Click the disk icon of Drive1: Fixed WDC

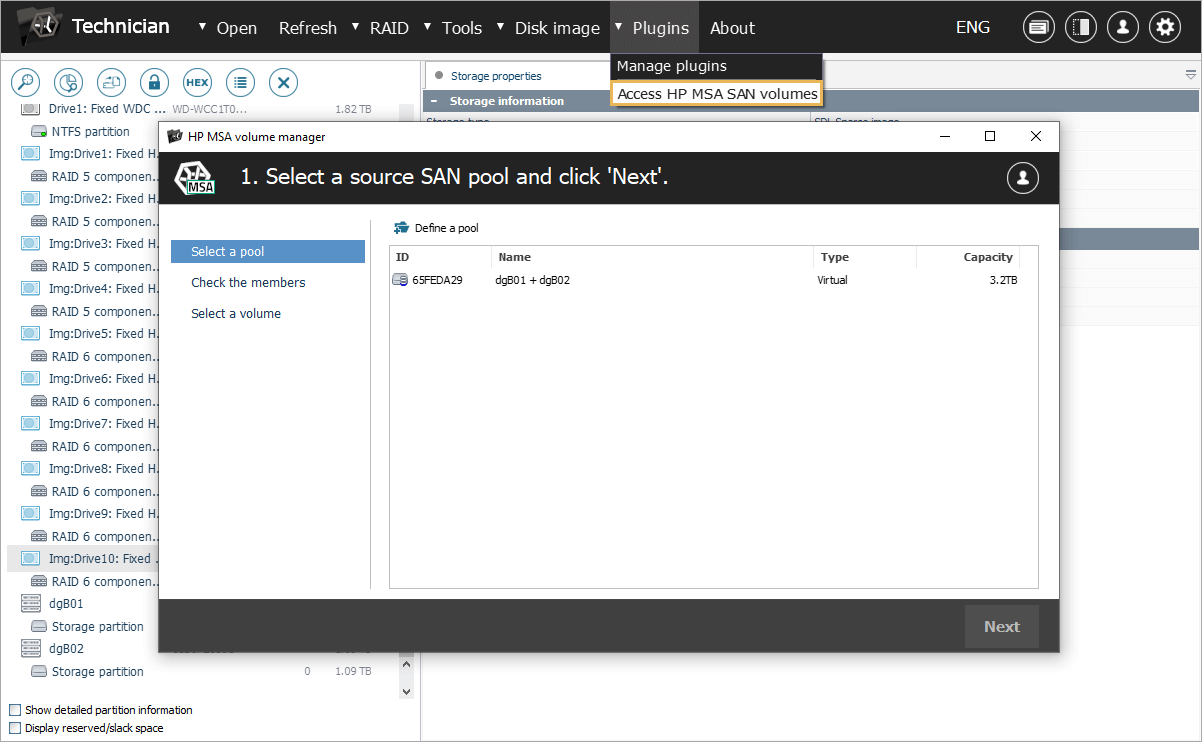click(31, 108)
